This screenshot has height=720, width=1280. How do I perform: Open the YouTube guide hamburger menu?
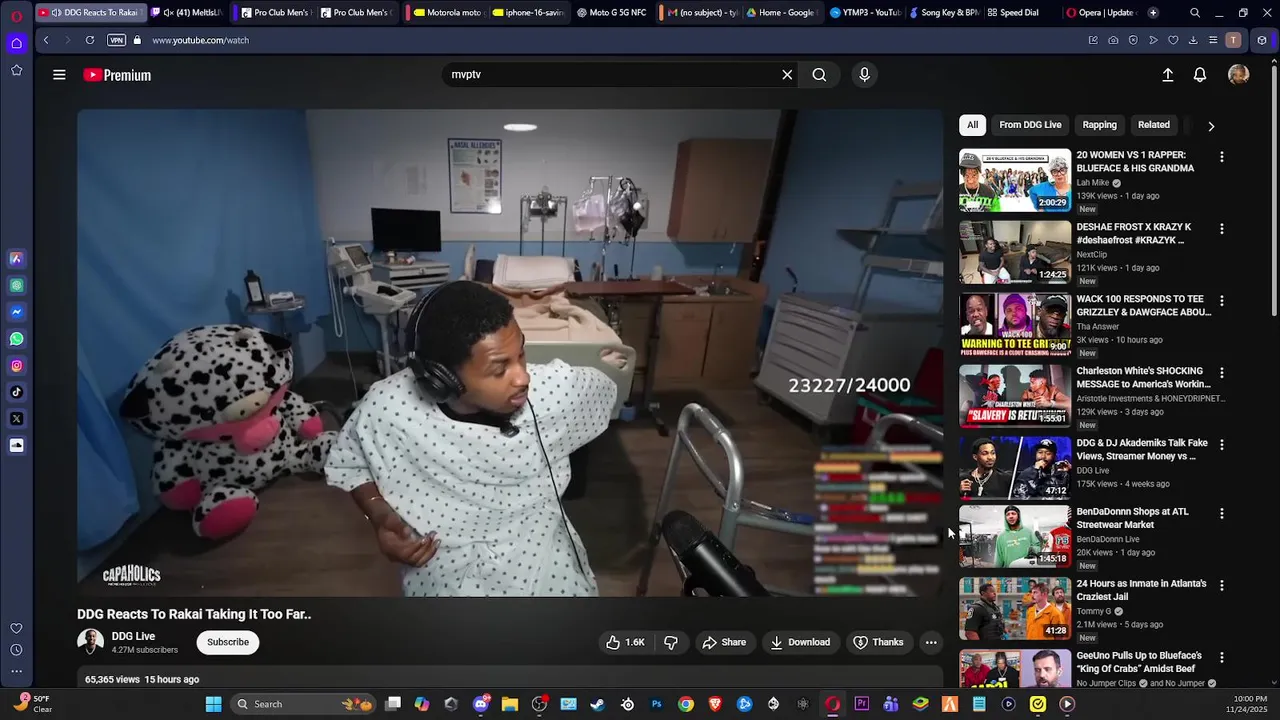pos(59,75)
